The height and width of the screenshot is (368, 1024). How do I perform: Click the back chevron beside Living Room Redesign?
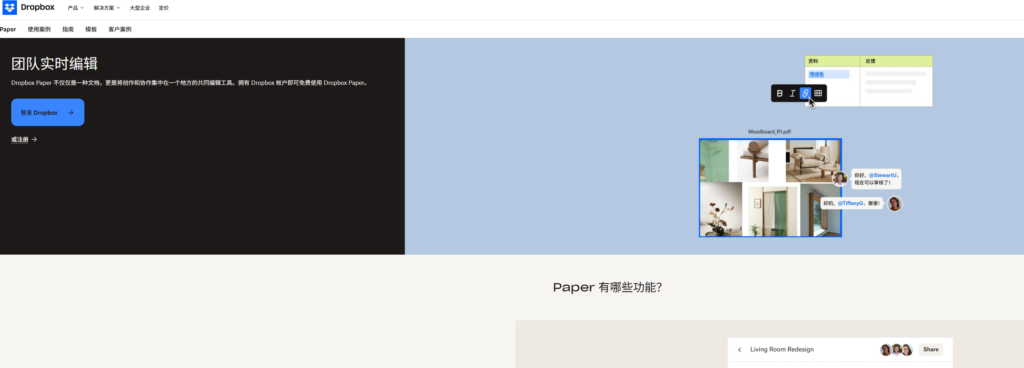pos(739,350)
